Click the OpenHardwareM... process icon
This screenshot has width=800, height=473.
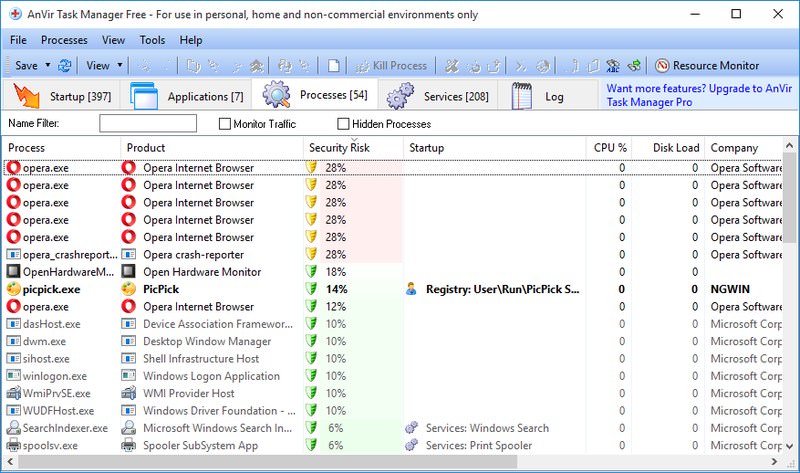click(14, 272)
